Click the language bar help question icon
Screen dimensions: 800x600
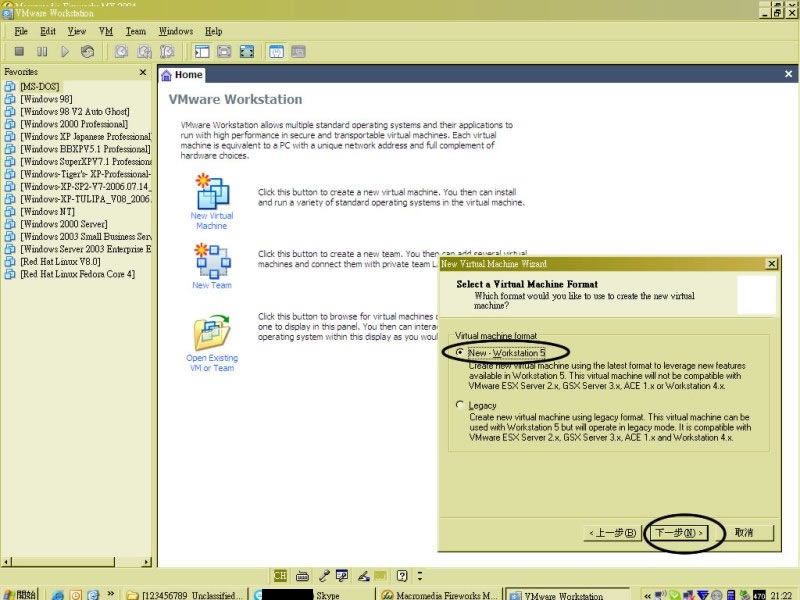(402, 576)
